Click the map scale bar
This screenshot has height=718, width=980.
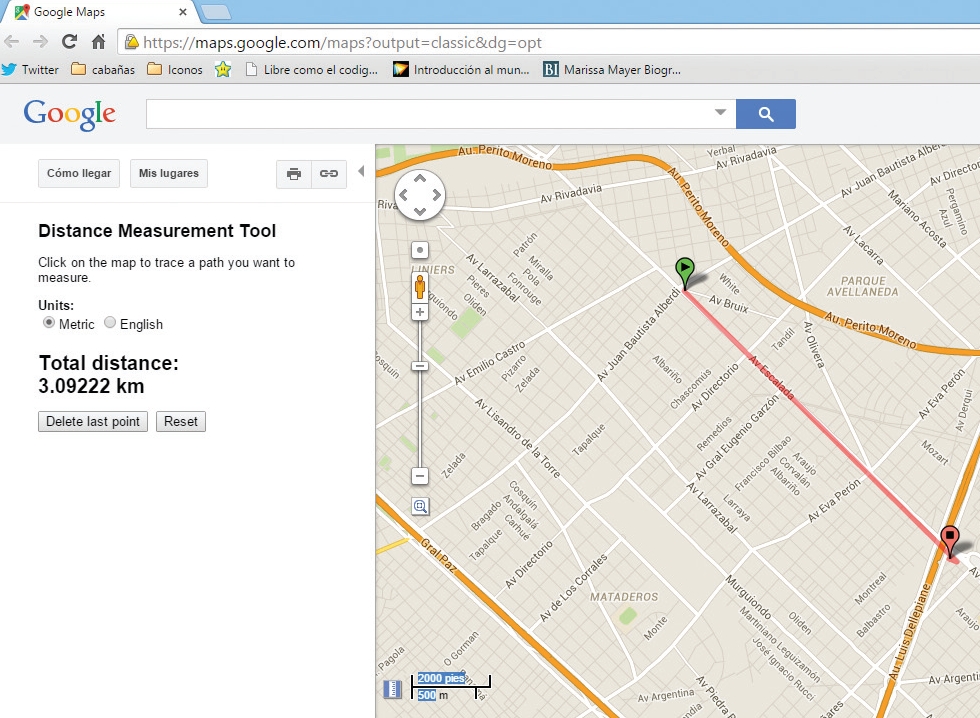coord(451,686)
